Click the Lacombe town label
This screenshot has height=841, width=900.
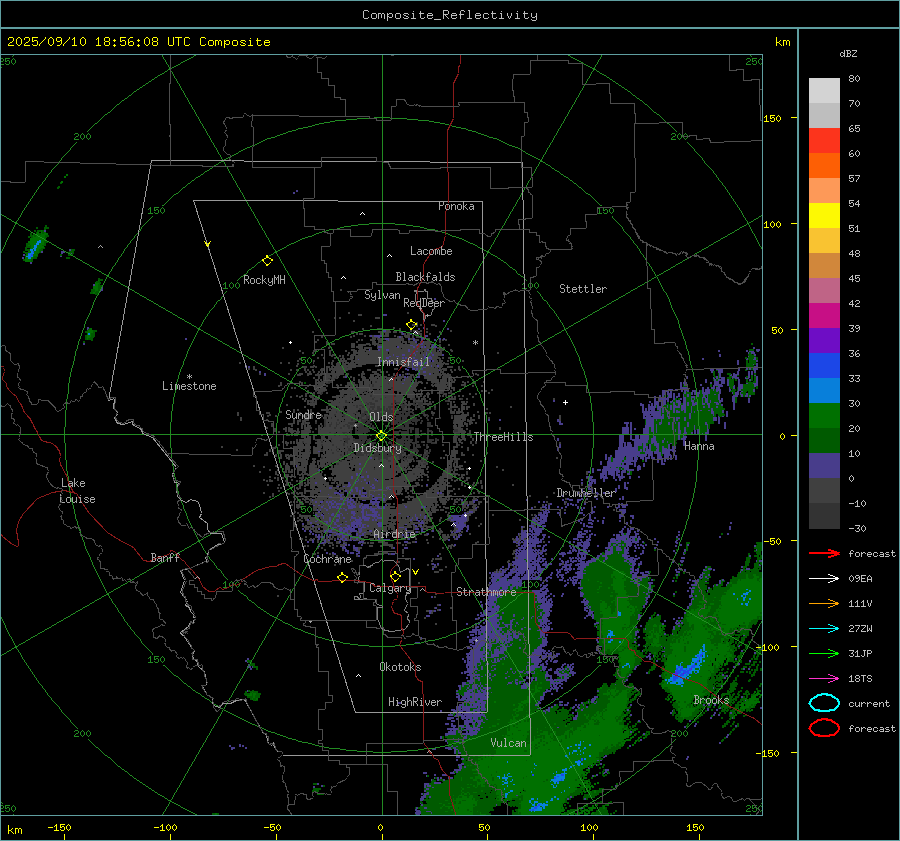(x=431, y=251)
